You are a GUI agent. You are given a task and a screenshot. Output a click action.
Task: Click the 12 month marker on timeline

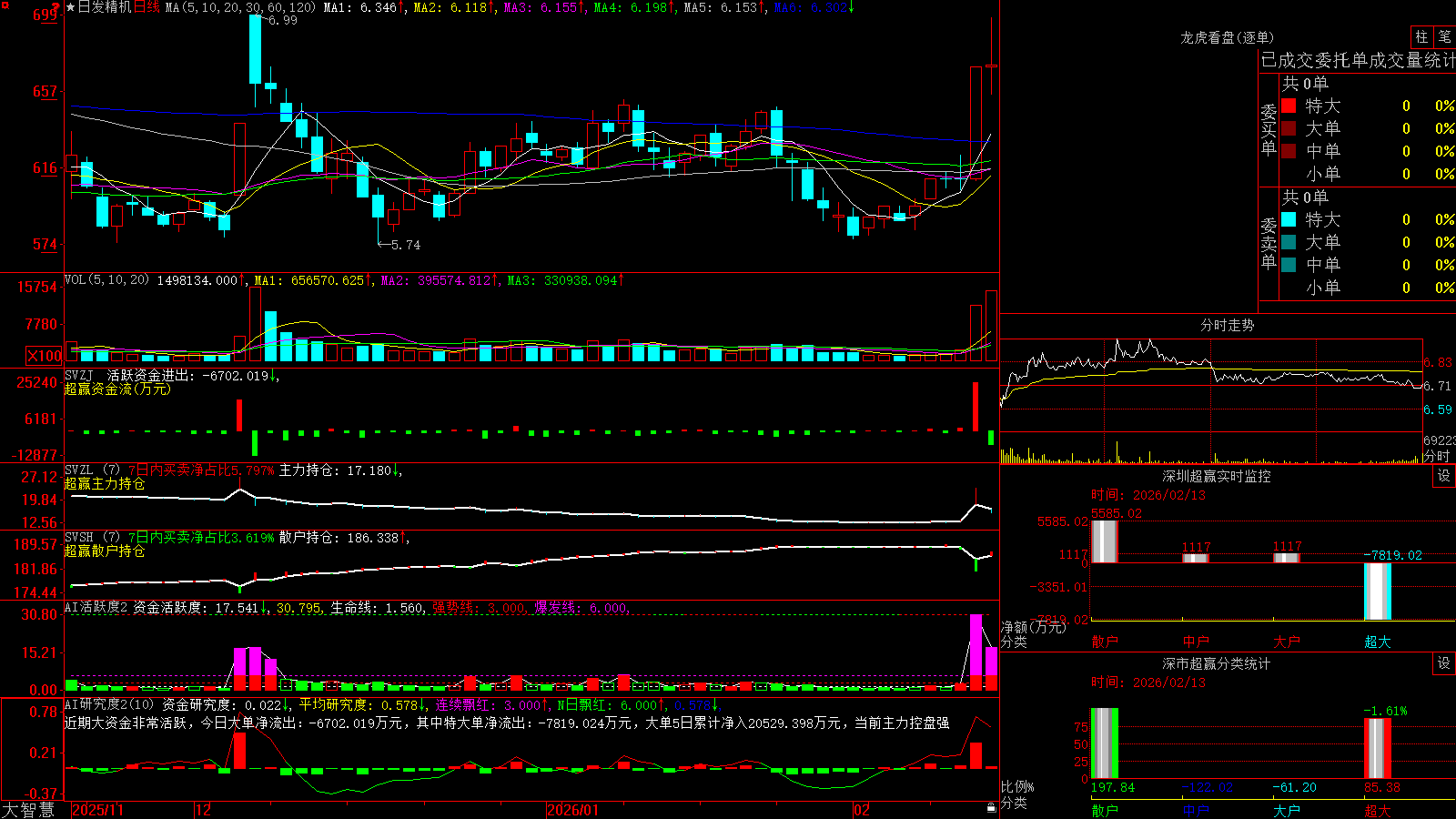203,809
